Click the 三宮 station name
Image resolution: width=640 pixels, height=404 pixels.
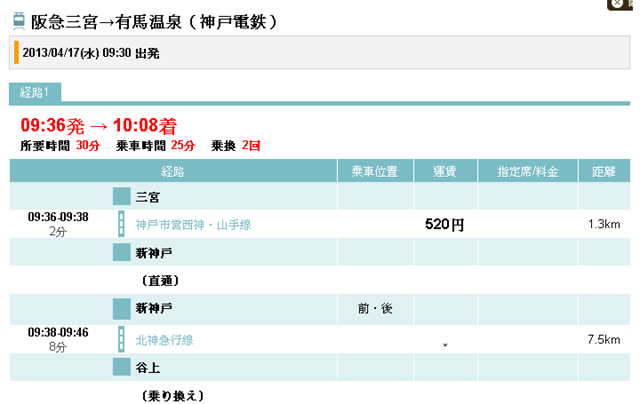click(148, 197)
